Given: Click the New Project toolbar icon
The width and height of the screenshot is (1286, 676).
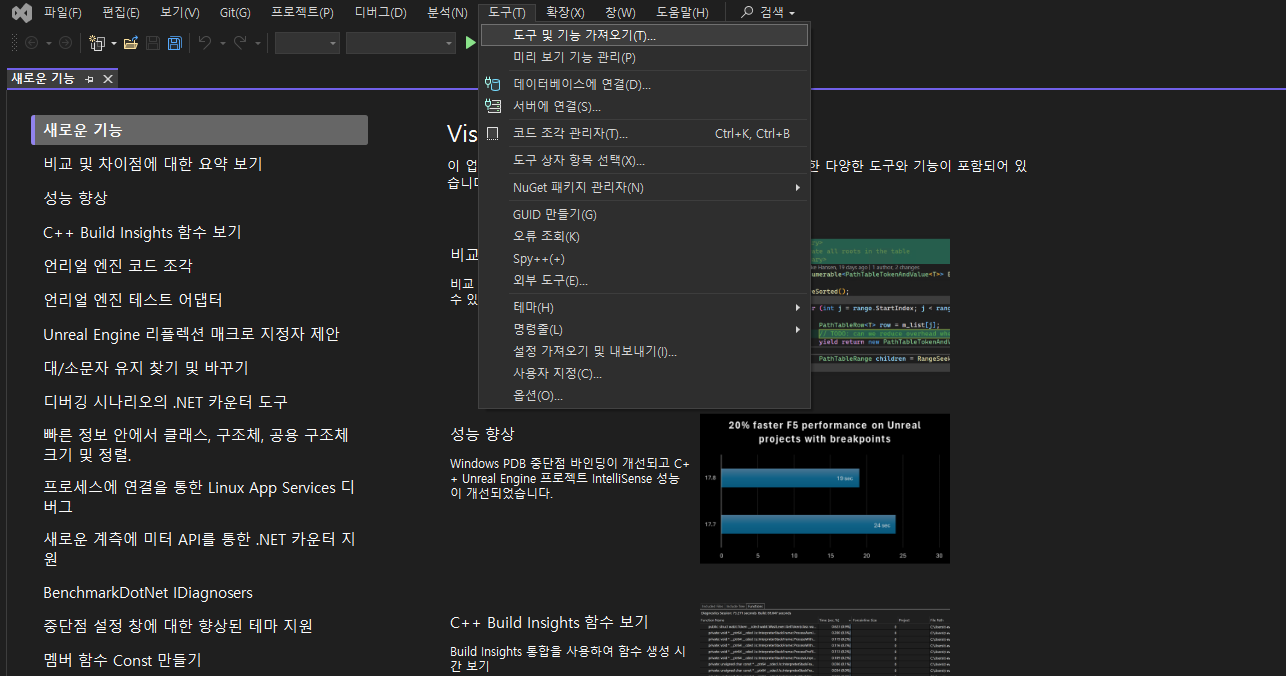Looking at the screenshot, I should click(97, 43).
